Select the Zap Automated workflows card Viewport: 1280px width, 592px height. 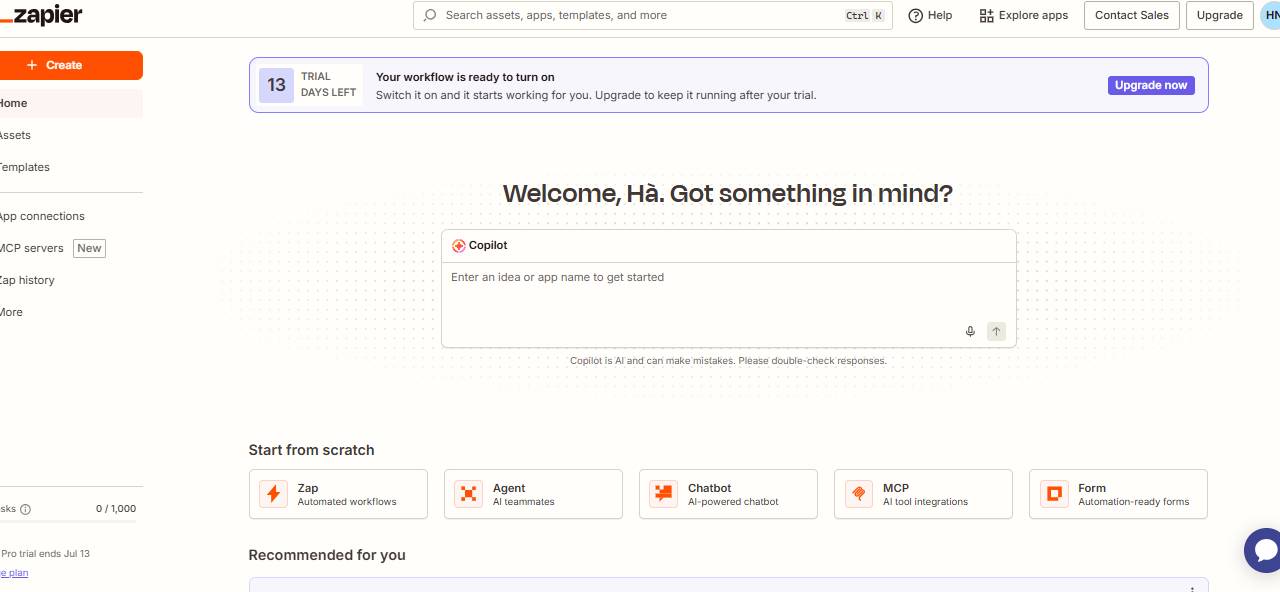pos(338,494)
